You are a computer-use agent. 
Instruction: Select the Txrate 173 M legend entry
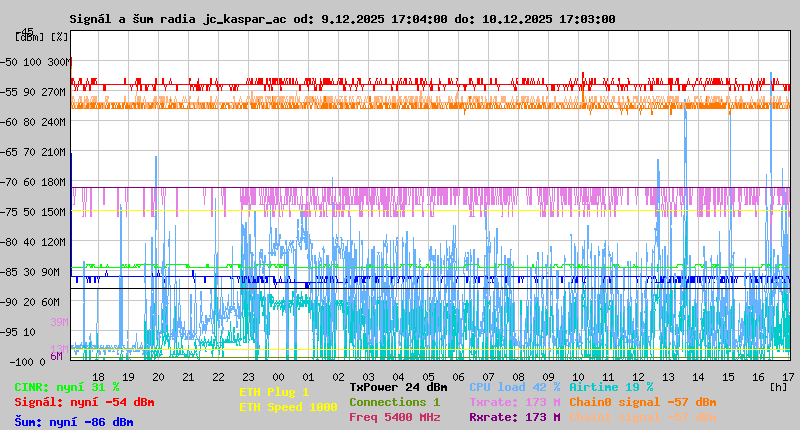click(x=514, y=402)
